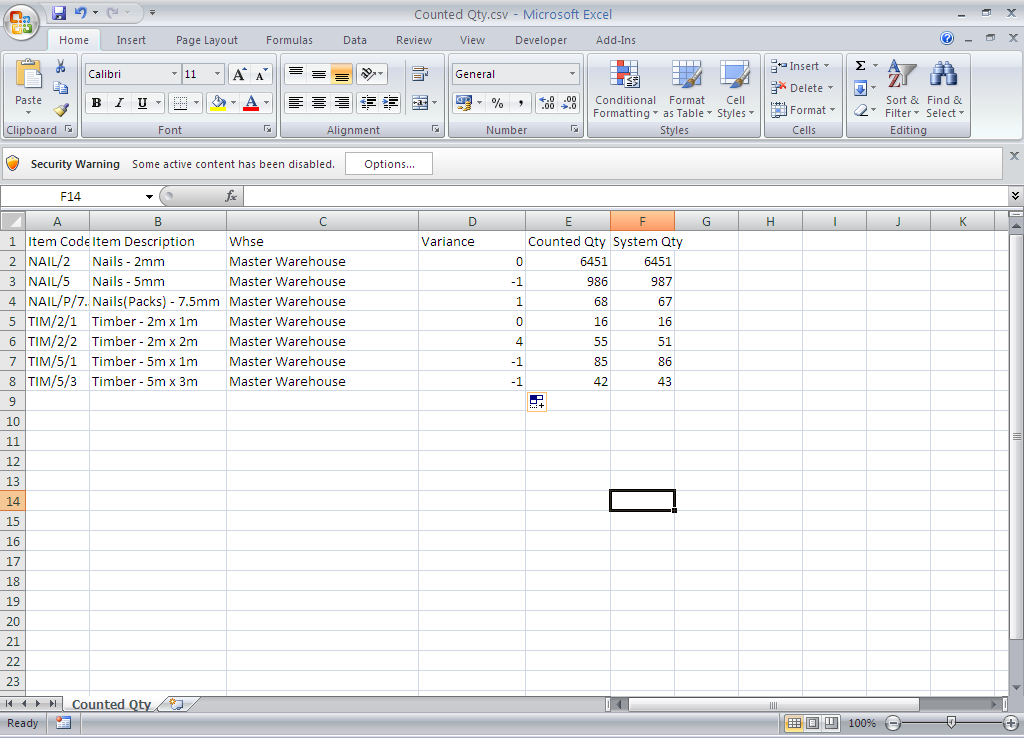The width and height of the screenshot is (1024, 738).
Task: Switch to Page Break Preview view
Action: coord(831,723)
